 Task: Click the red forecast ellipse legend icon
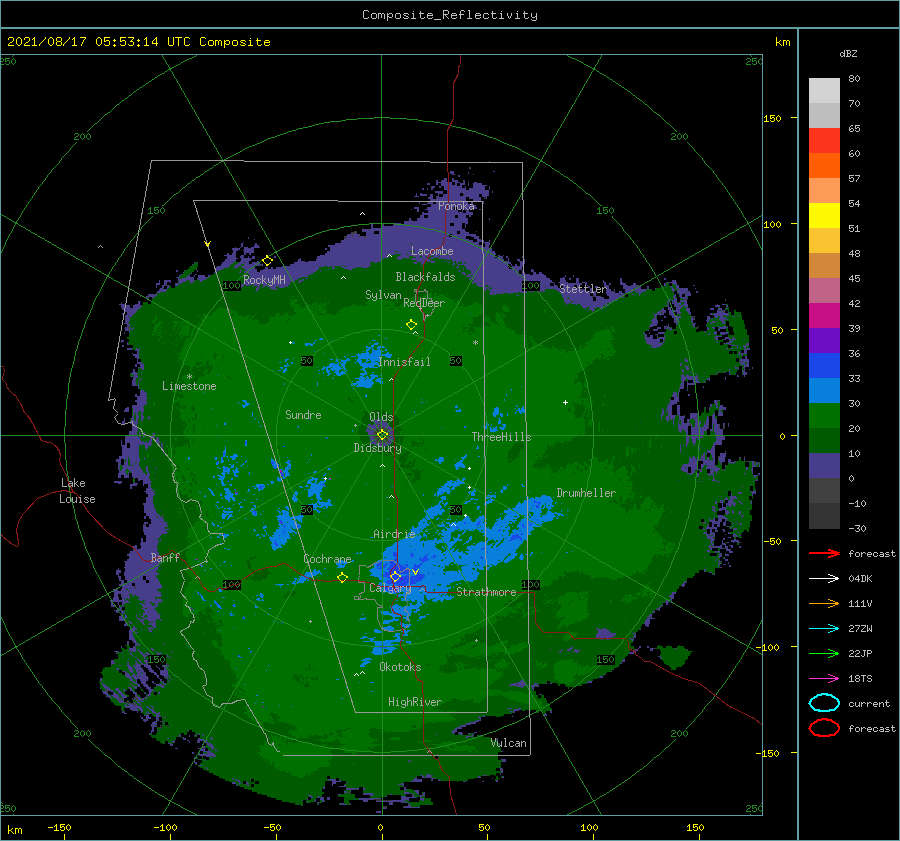[x=824, y=728]
